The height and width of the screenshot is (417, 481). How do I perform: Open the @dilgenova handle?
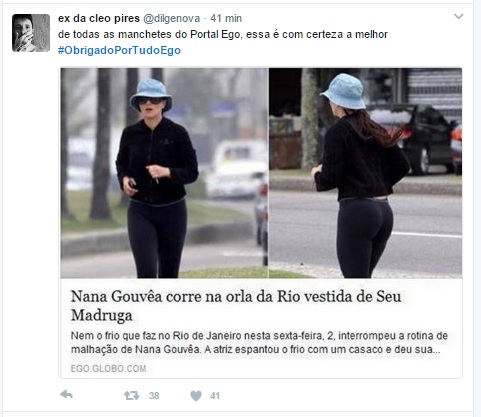pyautogui.click(x=171, y=18)
